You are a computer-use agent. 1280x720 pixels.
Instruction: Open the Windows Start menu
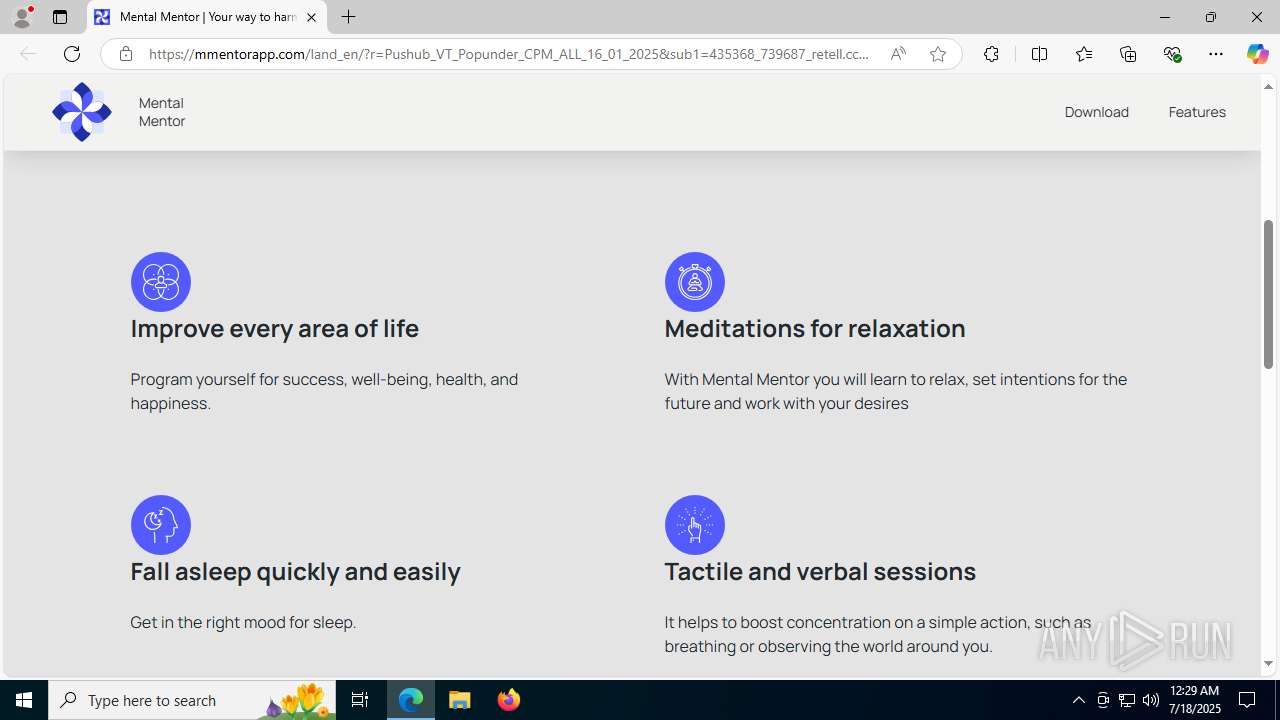(24, 700)
